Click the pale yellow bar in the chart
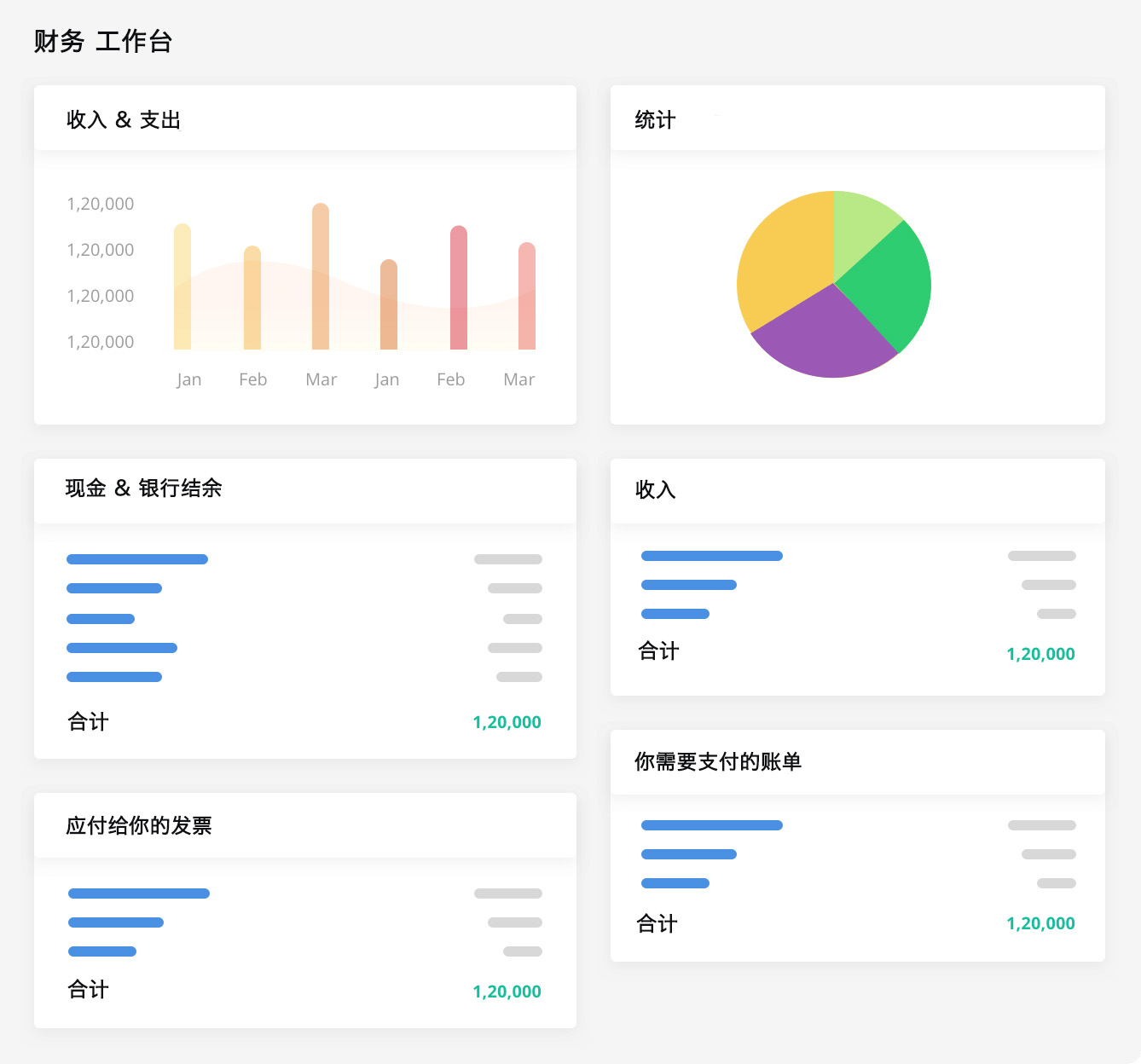 tap(182, 286)
